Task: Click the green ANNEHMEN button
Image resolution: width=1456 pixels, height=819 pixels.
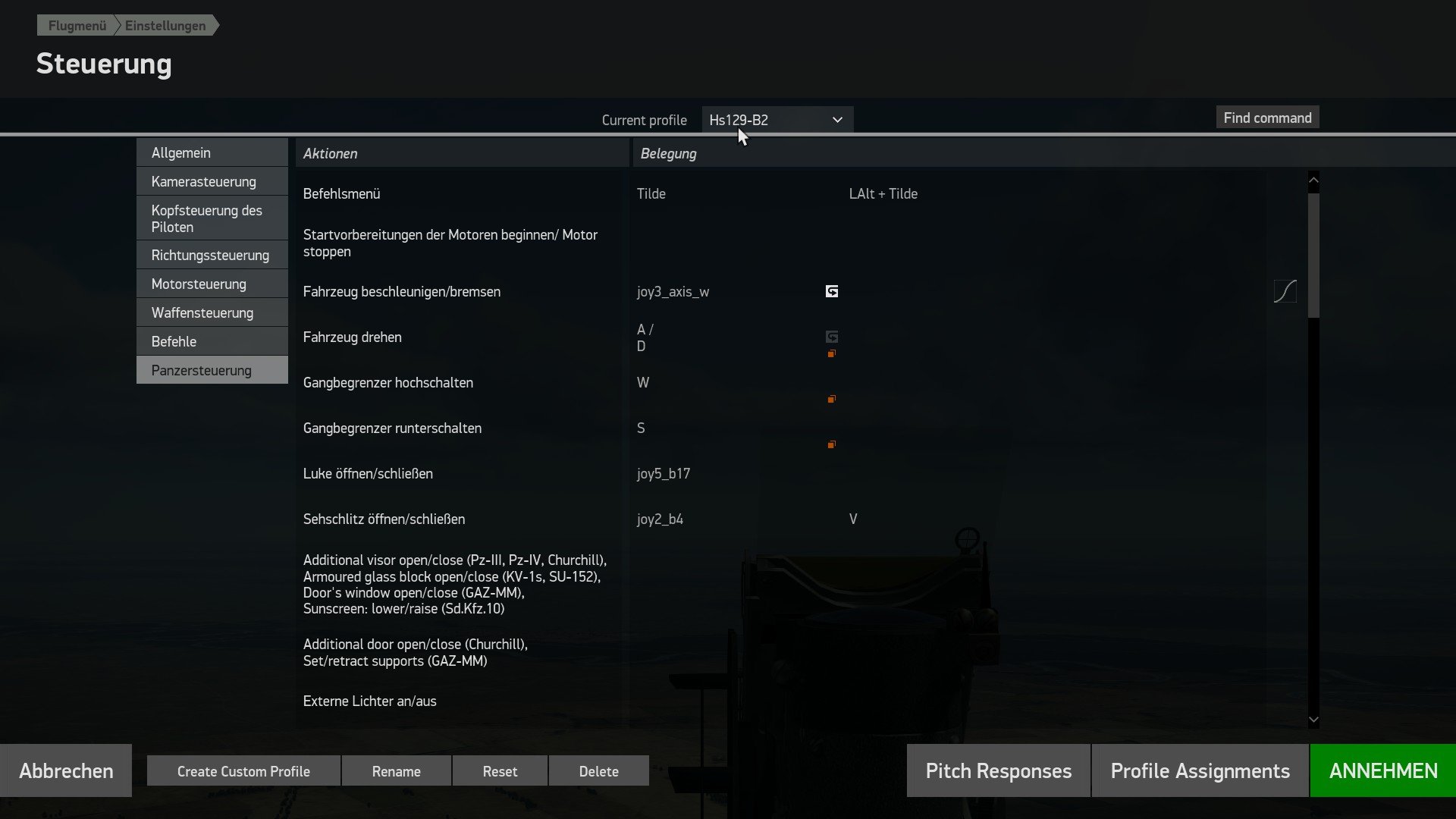Action: [1382, 770]
